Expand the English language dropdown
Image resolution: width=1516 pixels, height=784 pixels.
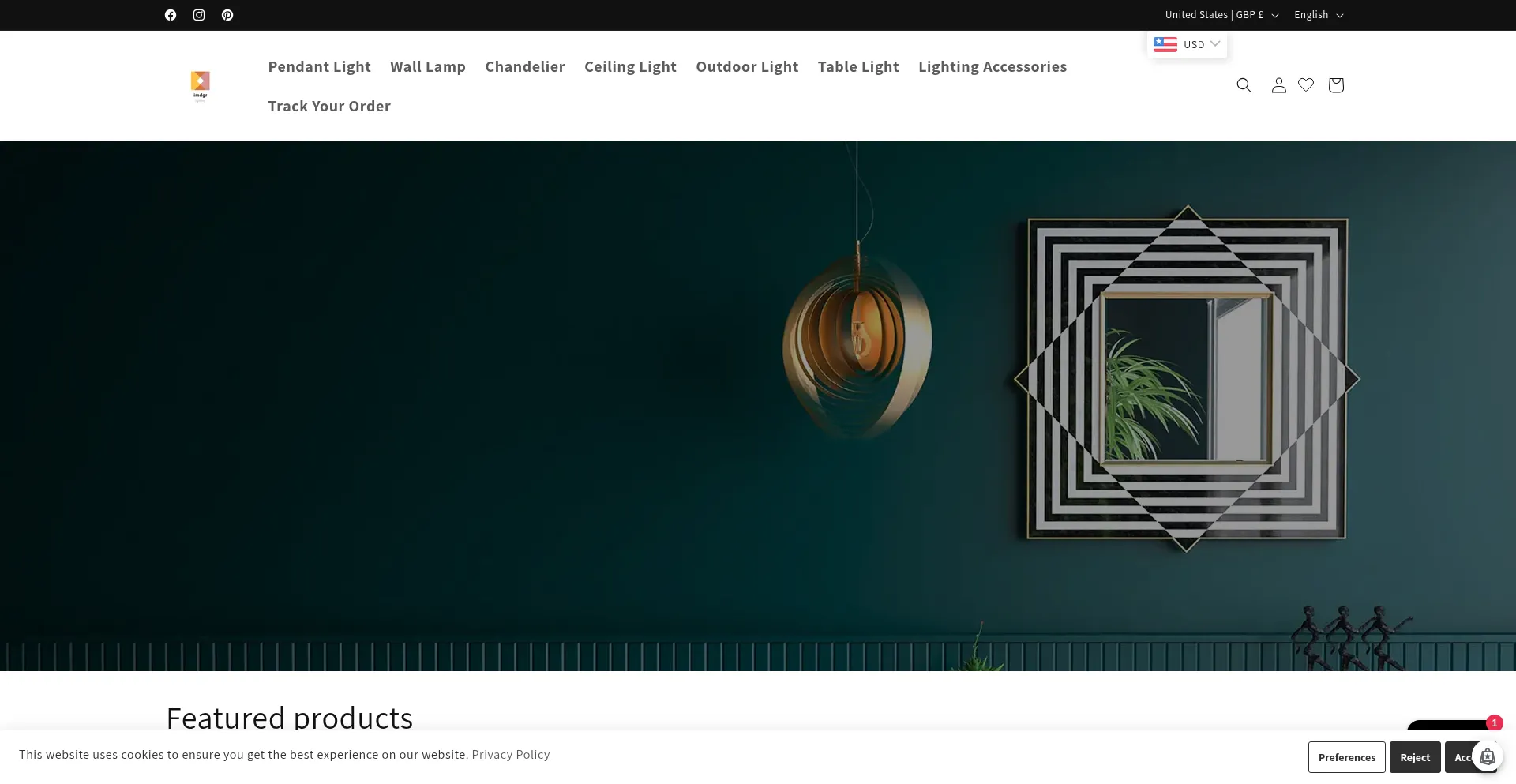coord(1319,15)
